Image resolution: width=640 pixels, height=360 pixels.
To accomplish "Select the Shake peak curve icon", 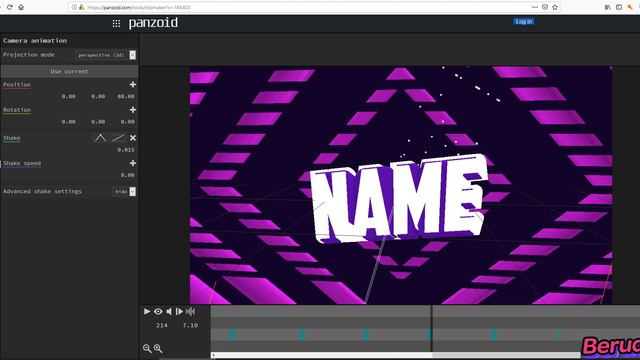I will pos(100,138).
